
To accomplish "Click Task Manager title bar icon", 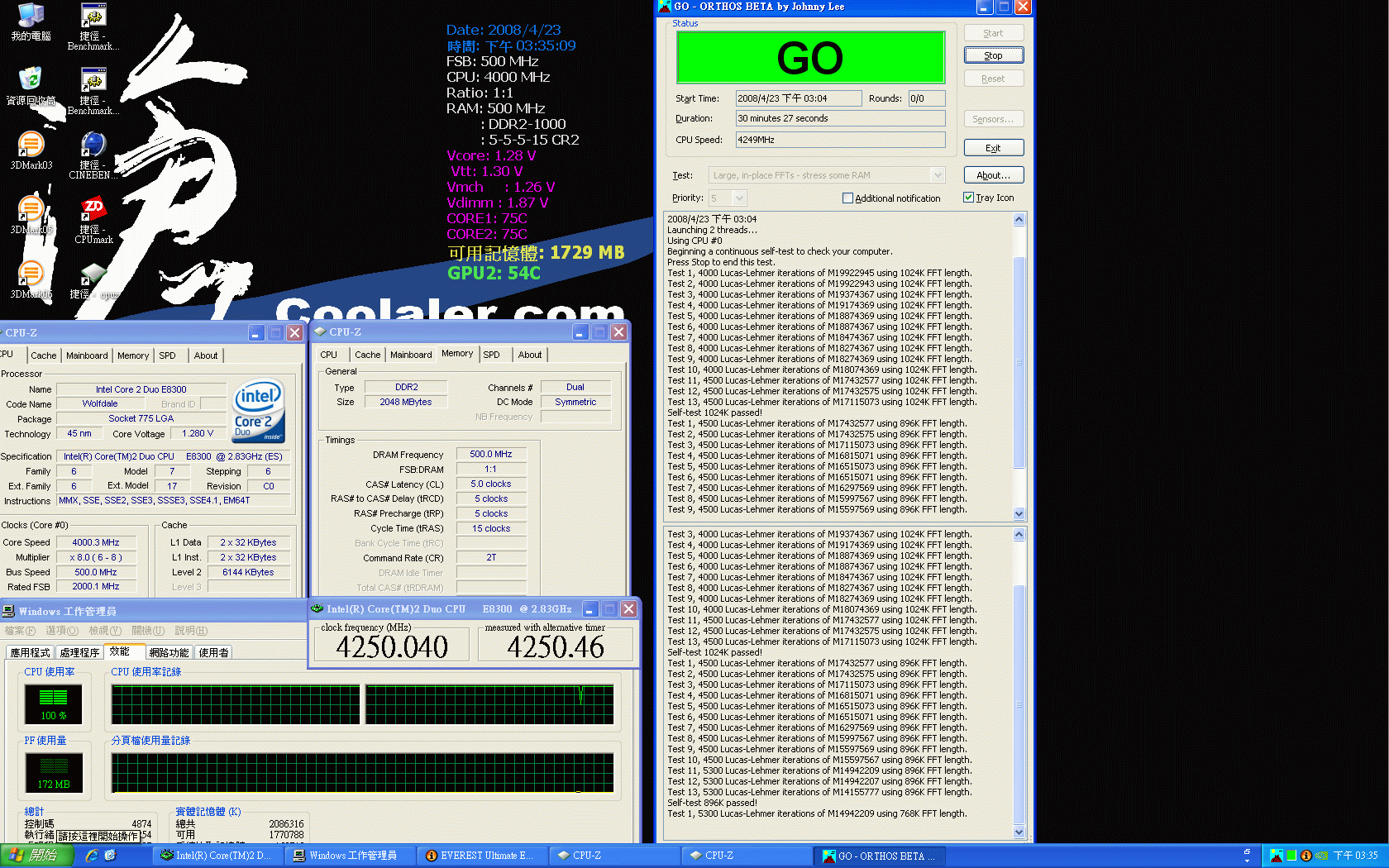I will (x=8, y=611).
